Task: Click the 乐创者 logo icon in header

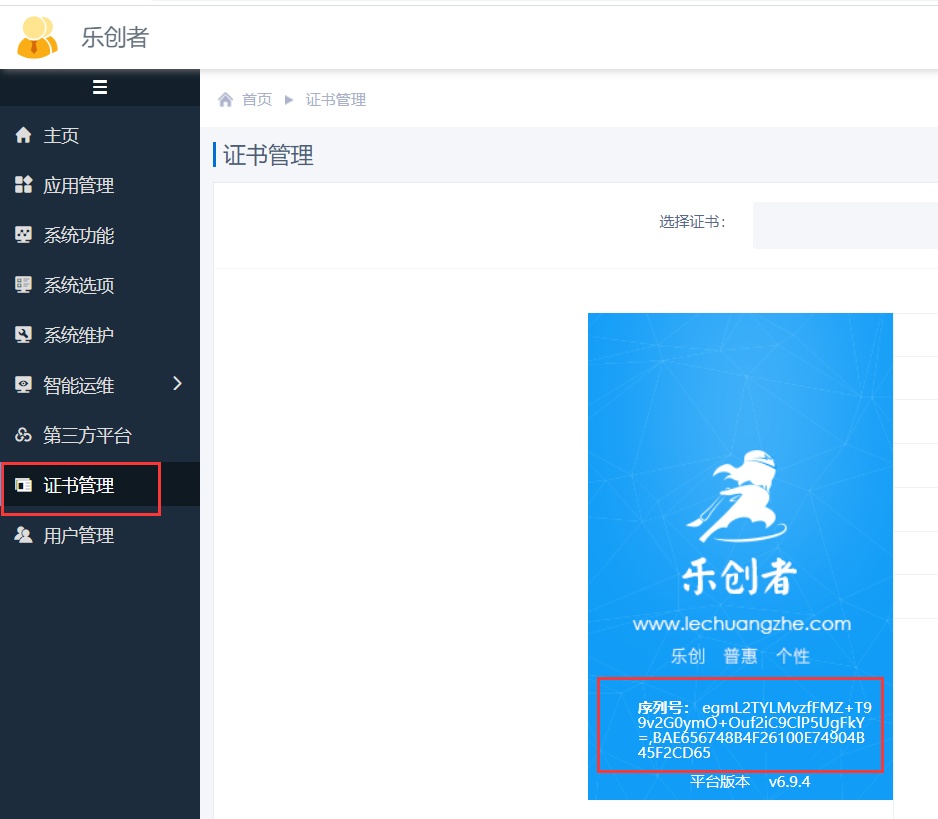Action: pyautogui.click(x=38, y=37)
